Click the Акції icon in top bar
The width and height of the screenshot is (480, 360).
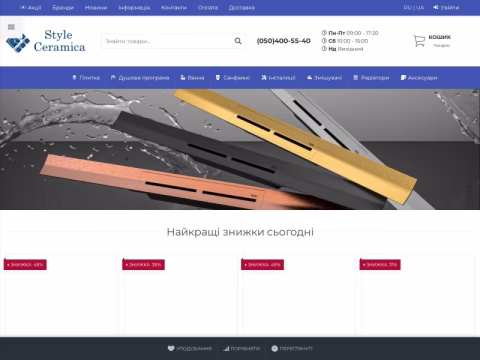23,7
